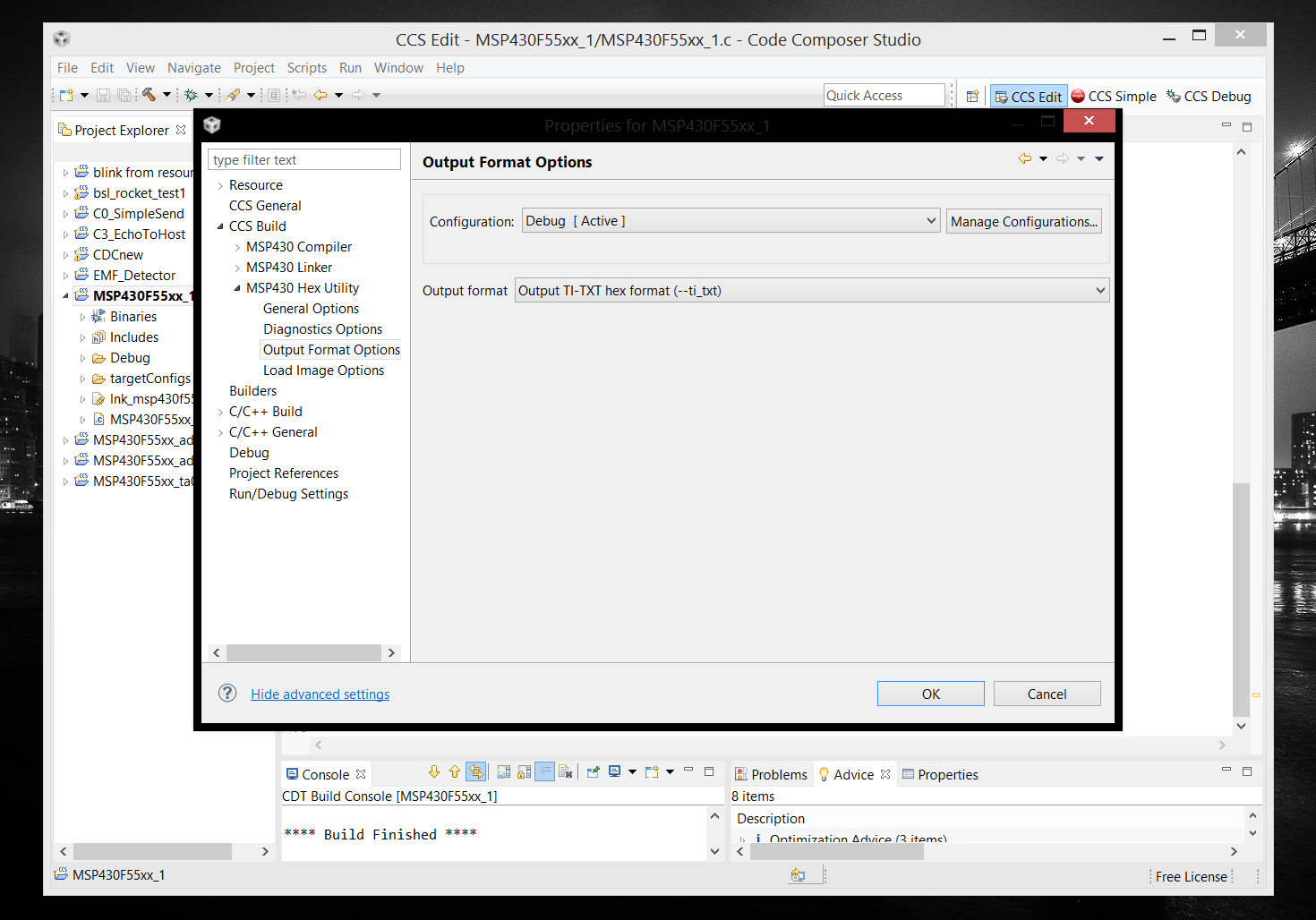Click the Back arrow in main toolbar
The height and width of the screenshot is (920, 1316).
tap(320, 95)
